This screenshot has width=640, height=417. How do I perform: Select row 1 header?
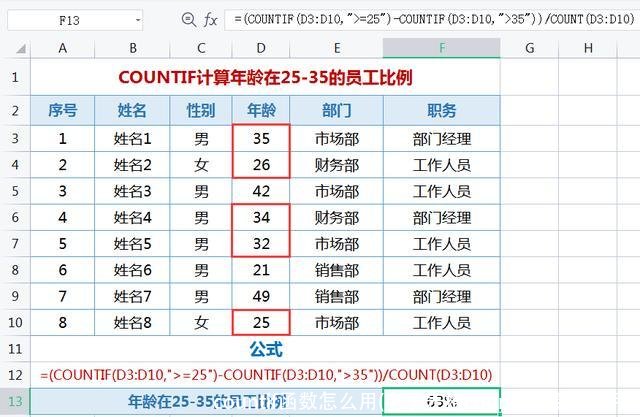point(15,77)
